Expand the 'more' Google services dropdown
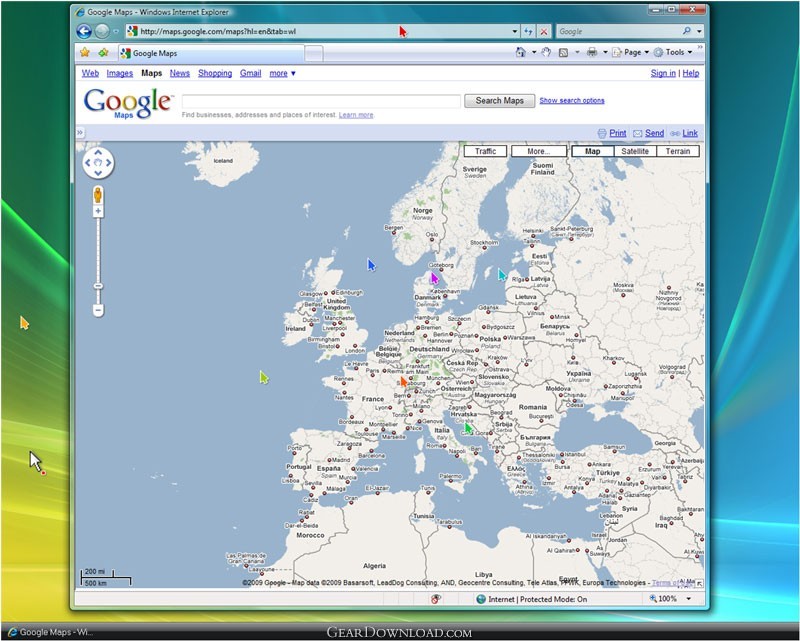The height and width of the screenshot is (641, 800). 283,73
